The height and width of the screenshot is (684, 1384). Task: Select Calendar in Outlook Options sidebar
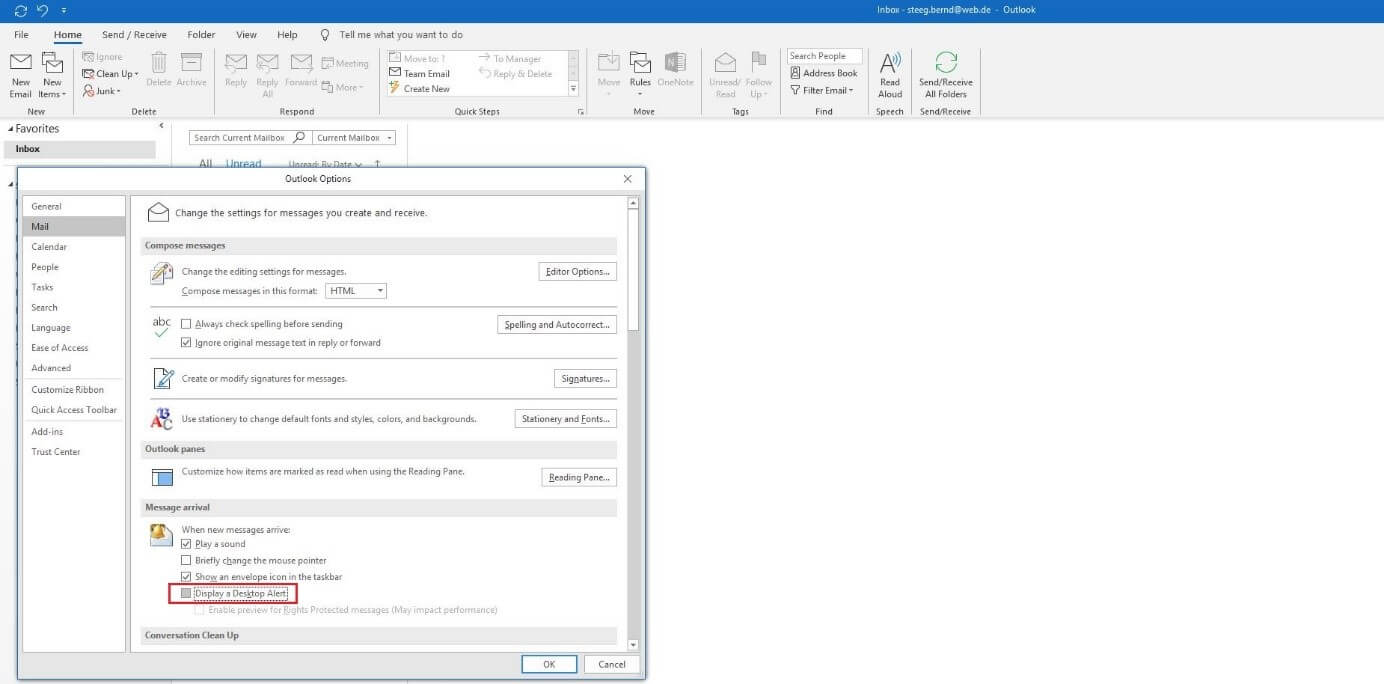(x=49, y=247)
